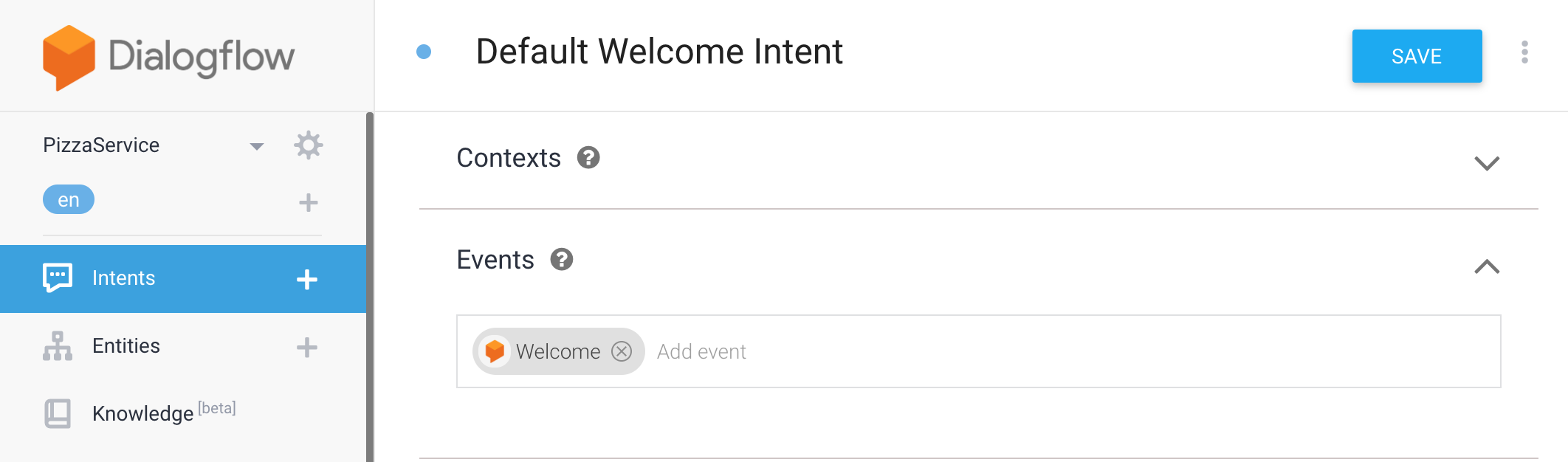Create a new intent with plus icon
This screenshot has height=462, width=1568.
(x=307, y=280)
